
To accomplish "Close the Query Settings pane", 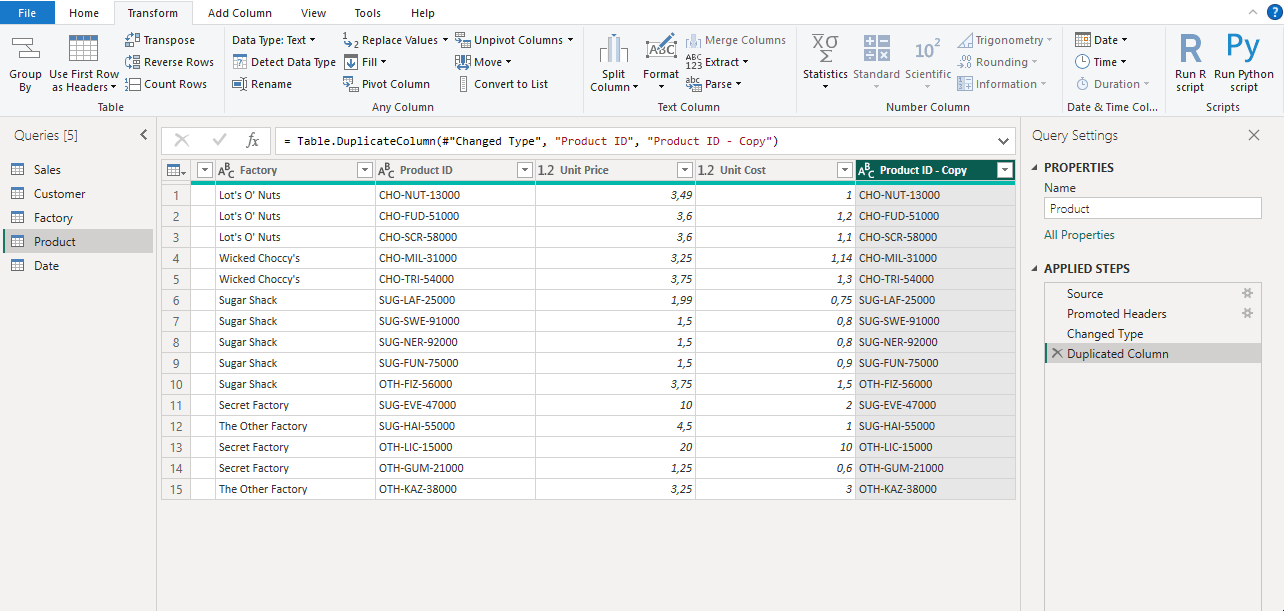I will (1254, 135).
